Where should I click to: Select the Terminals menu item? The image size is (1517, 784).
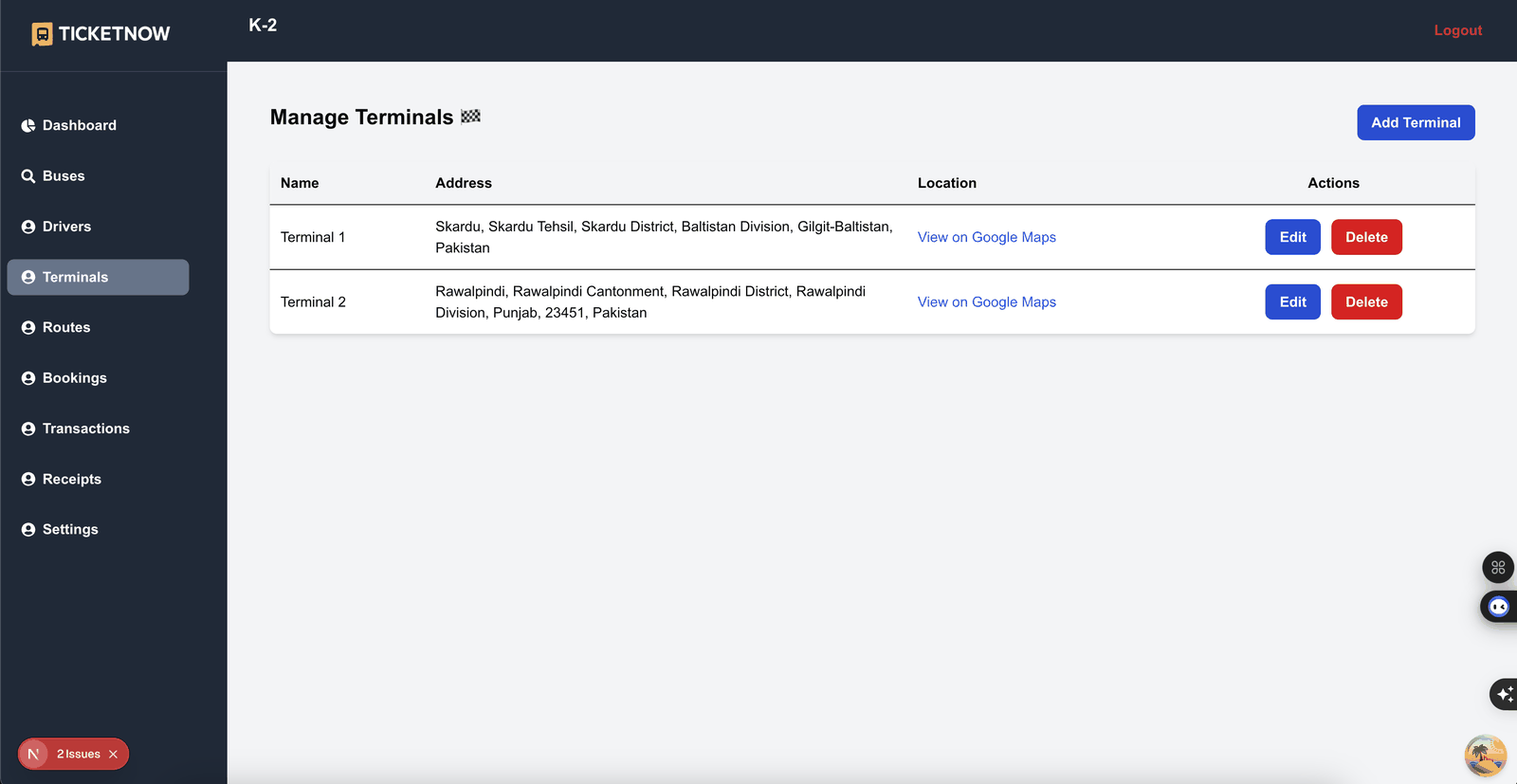point(98,277)
